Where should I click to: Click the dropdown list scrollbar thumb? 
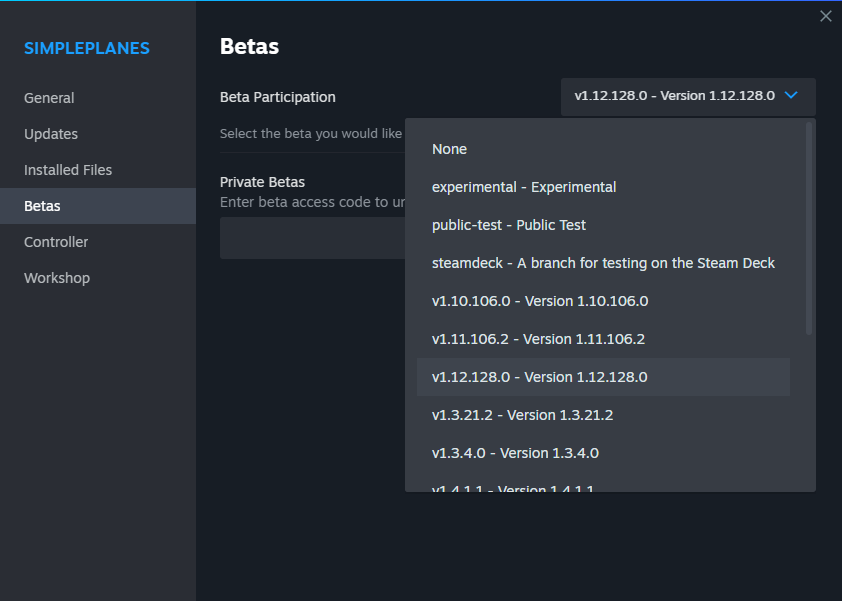pyautogui.click(x=809, y=228)
